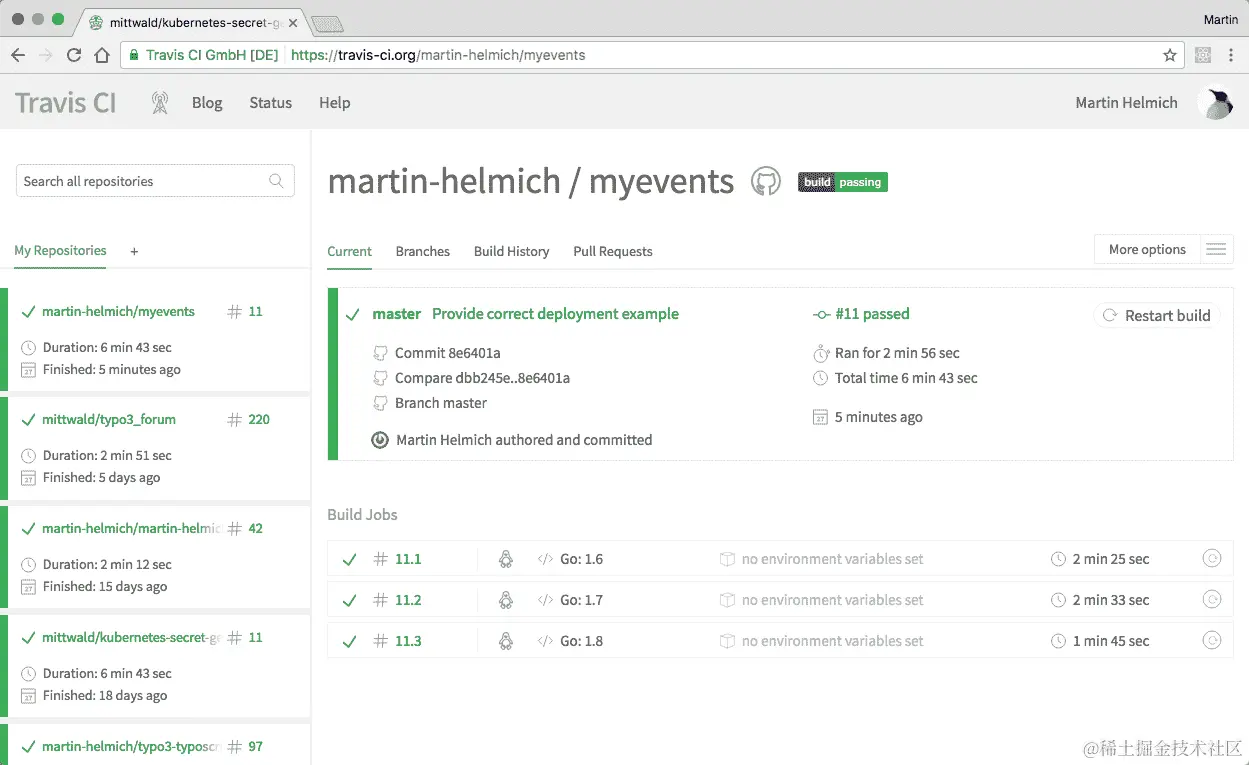Open the hamburger menu beside More options
Image resolution: width=1249 pixels, height=765 pixels.
1216,250
